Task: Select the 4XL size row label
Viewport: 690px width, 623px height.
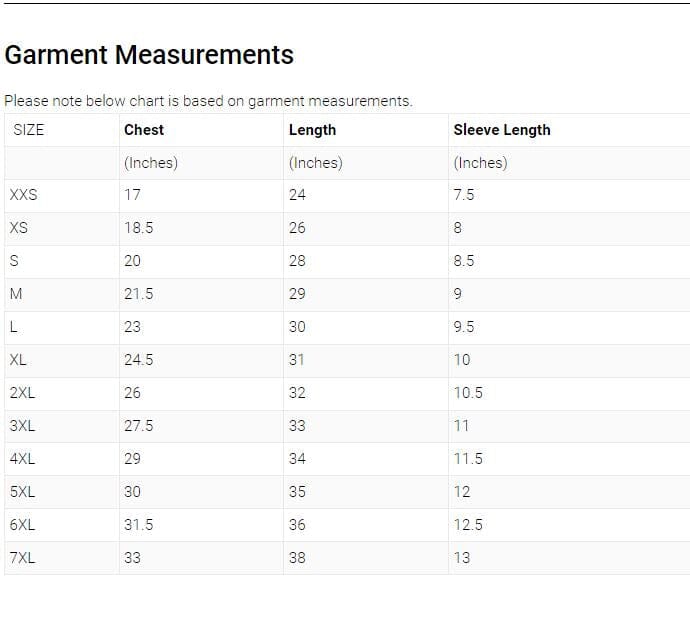Action: click(x=22, y=459)
